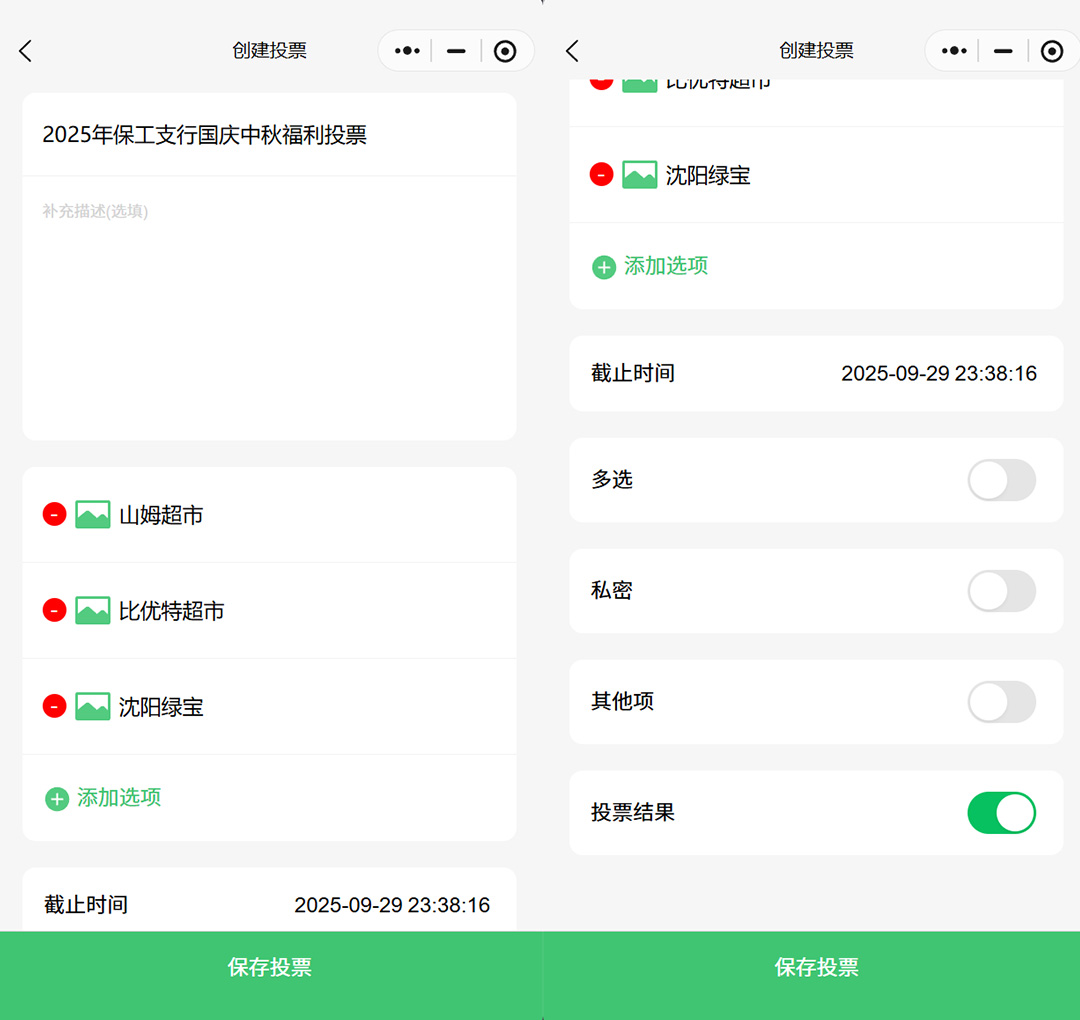Image resolution: width=1080 pixels, height=1020 pixels.
Task: Click the circular close capsule icon in left panel
Action: [x=505, y=51]
